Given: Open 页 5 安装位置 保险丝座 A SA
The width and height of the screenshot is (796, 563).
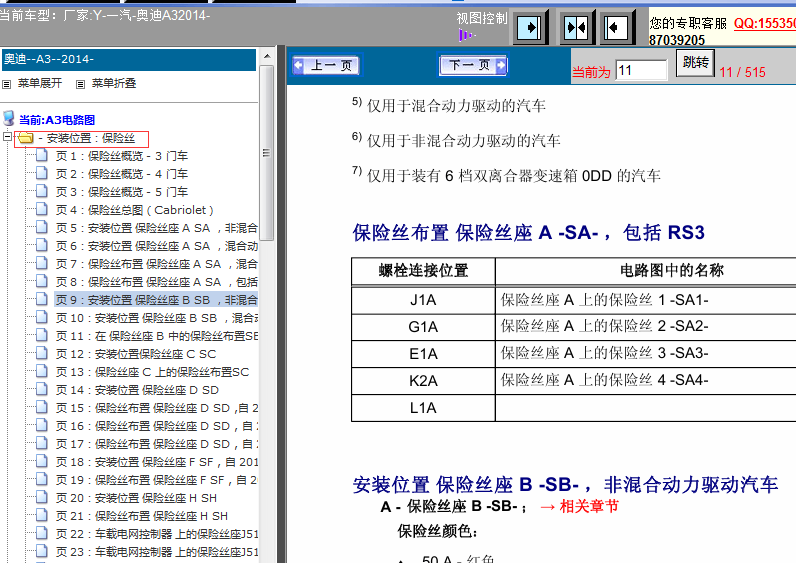Looking at the screenshot, I should click(x=156, y=228).
